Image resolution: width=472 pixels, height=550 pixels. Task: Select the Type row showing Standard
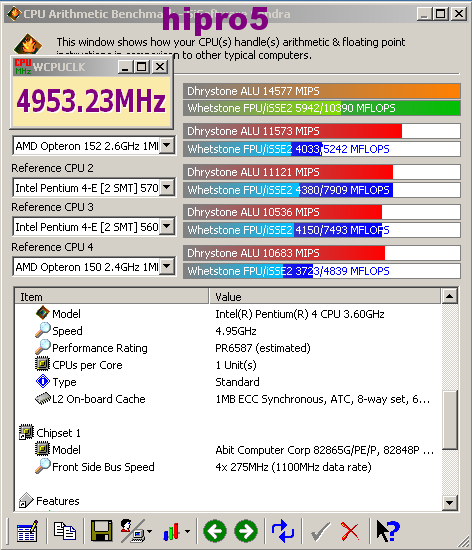pyautogui.click(x=228, y=382)
